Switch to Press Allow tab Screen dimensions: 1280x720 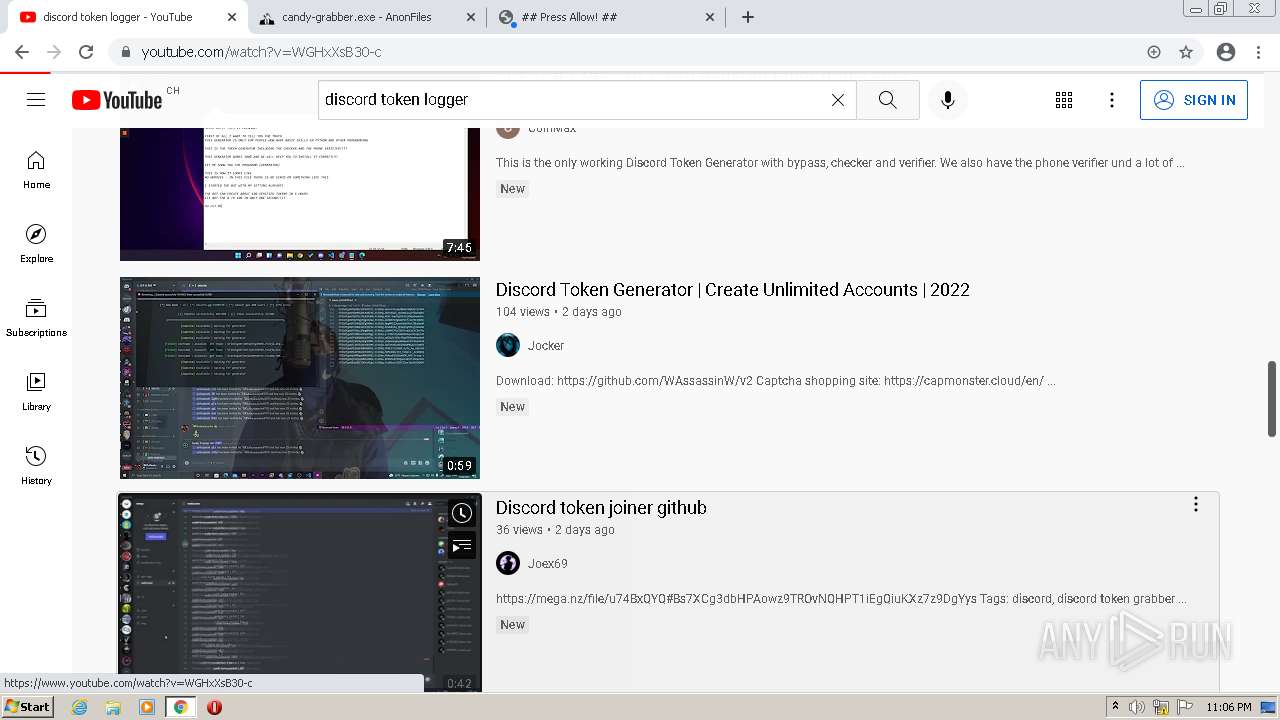[x=606, y=17]
